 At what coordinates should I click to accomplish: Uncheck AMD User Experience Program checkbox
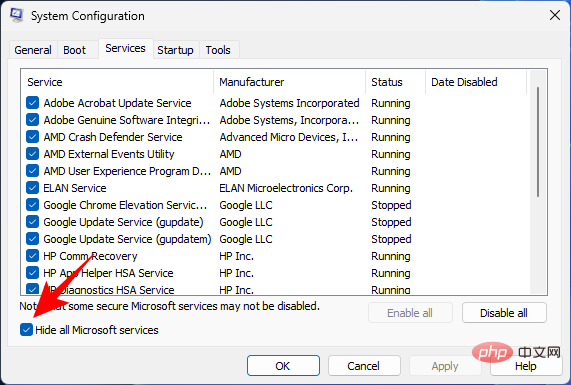[32, 171]
